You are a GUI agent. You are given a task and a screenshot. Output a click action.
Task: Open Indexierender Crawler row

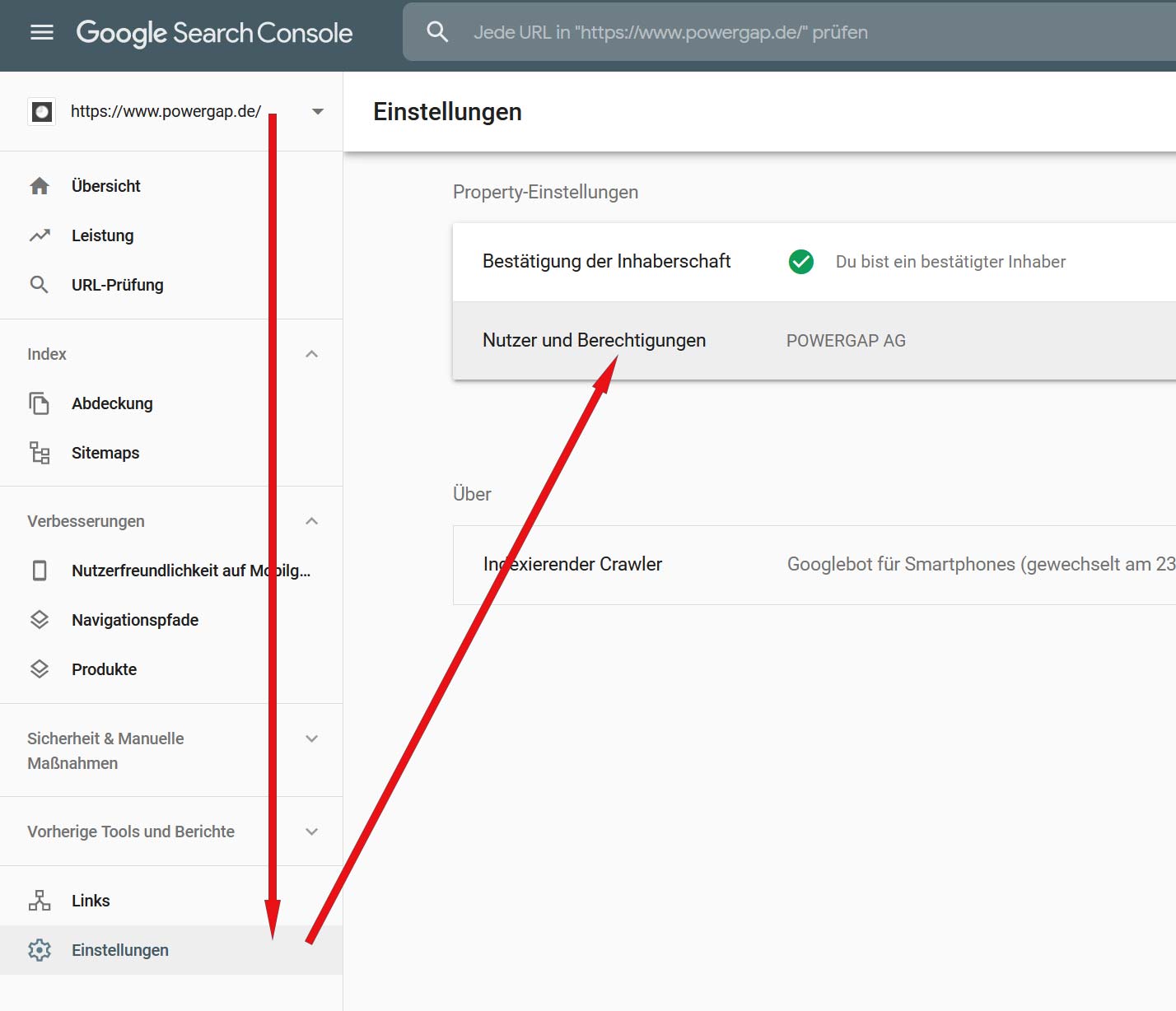[x=814, y=565]
